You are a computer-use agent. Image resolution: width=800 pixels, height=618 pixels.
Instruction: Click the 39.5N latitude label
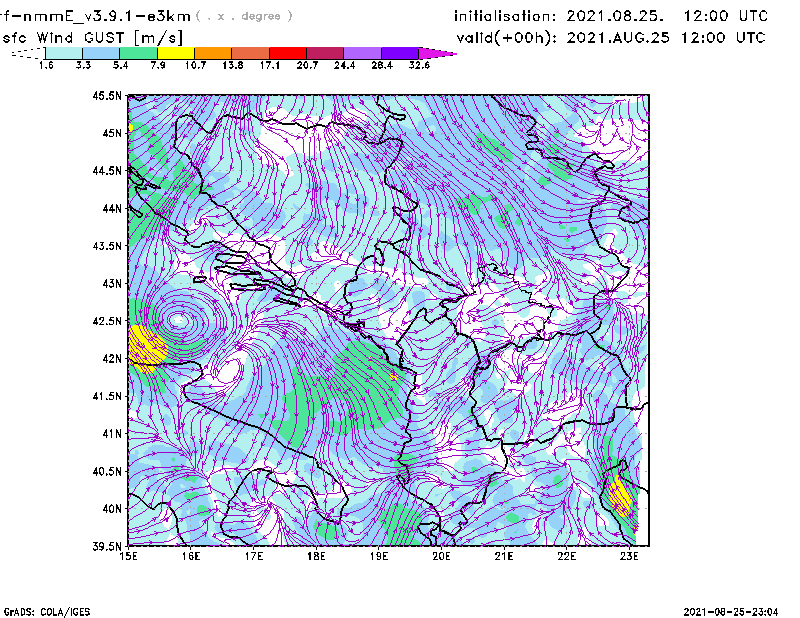(x=107, y=547)
